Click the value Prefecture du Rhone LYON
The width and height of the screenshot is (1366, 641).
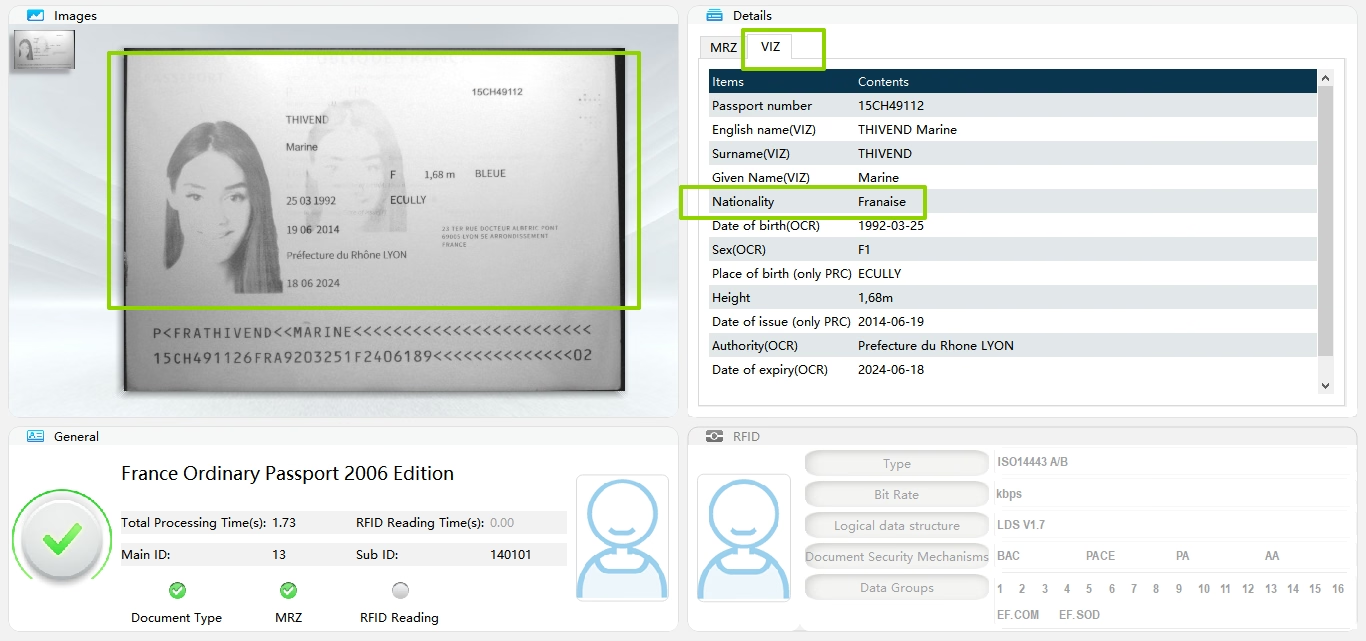pos(936,345)
